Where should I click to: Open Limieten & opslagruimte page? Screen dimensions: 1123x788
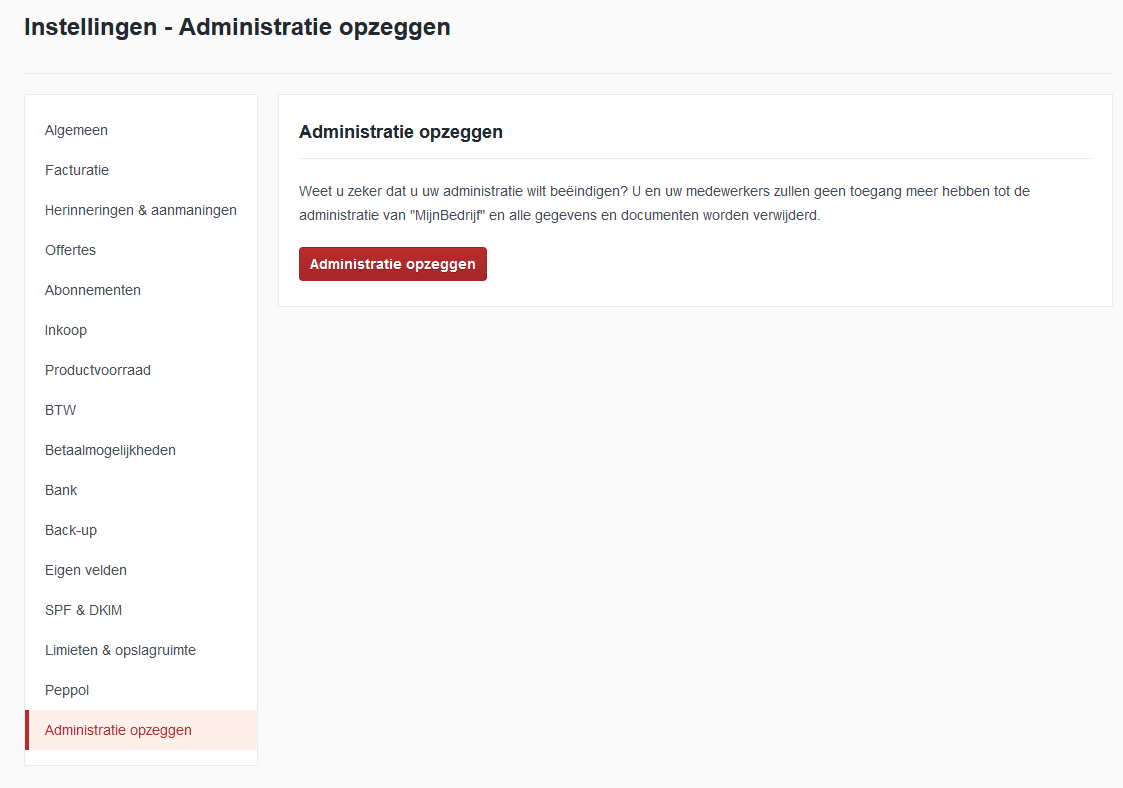(x=120, y=650)
